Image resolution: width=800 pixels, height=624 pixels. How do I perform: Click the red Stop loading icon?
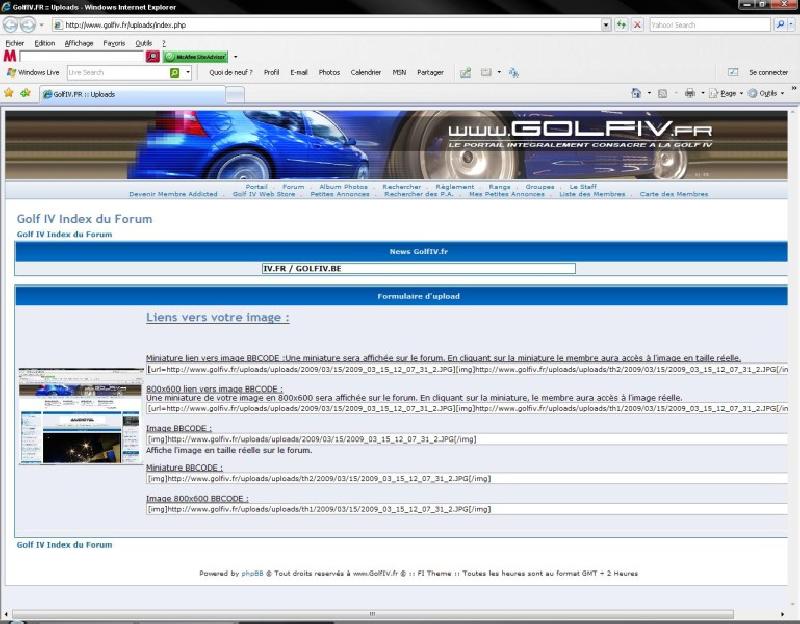pyautogui.click(x=637, y=24)
